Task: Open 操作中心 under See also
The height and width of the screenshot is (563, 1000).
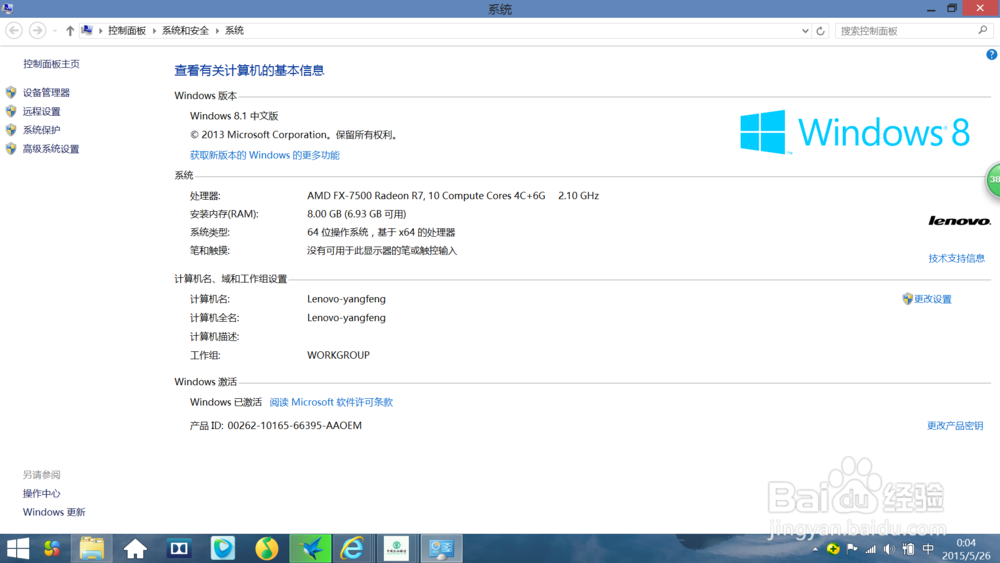Action: [41, 494]
